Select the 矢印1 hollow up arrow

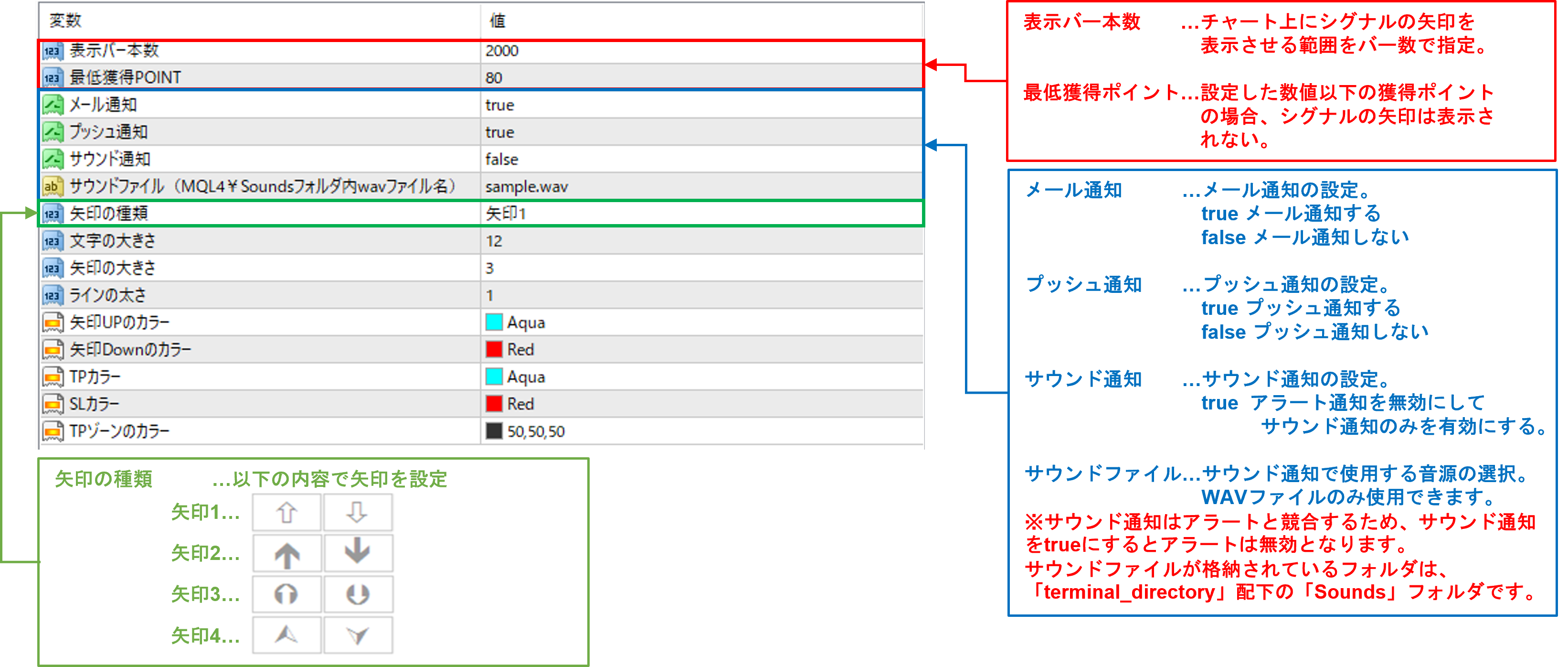pyautogui.click(x=286, y=513)
